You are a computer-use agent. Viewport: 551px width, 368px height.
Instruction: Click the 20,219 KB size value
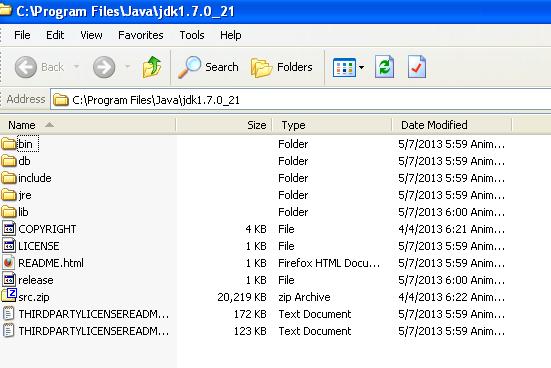[242, 297]
